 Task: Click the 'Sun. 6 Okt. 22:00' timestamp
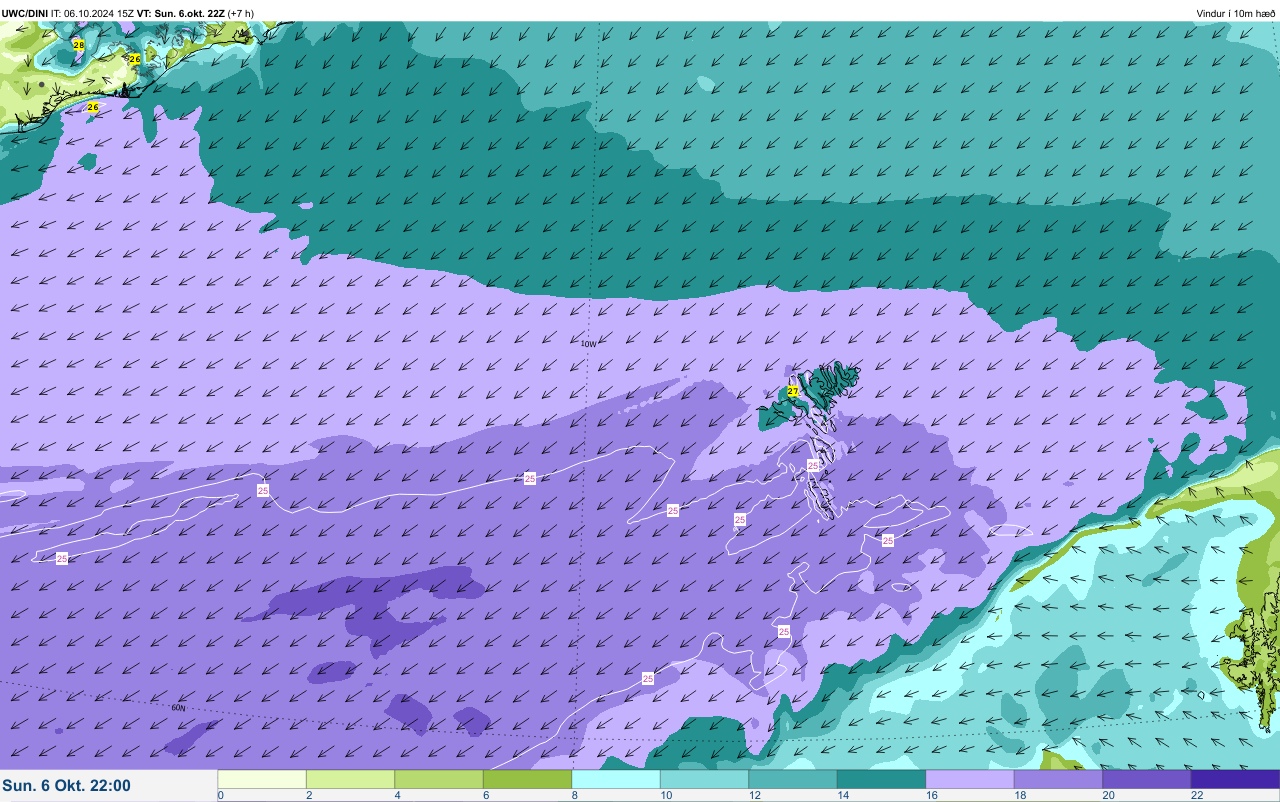point(66,786)
